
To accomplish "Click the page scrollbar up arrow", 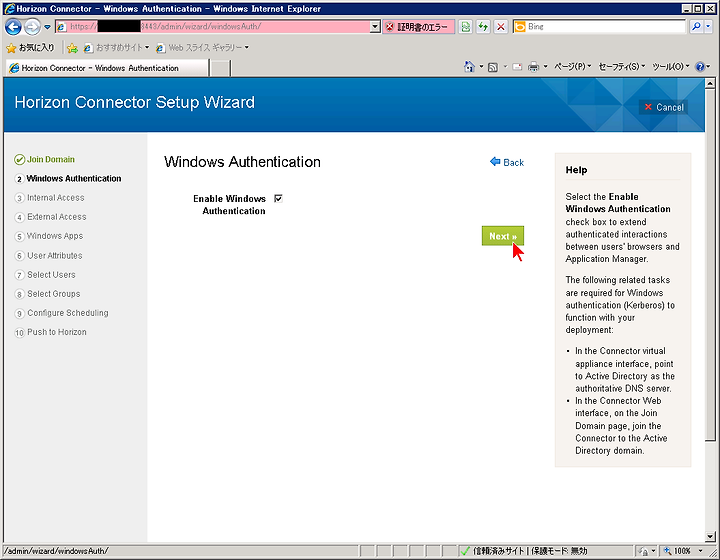I will (710, 84).
